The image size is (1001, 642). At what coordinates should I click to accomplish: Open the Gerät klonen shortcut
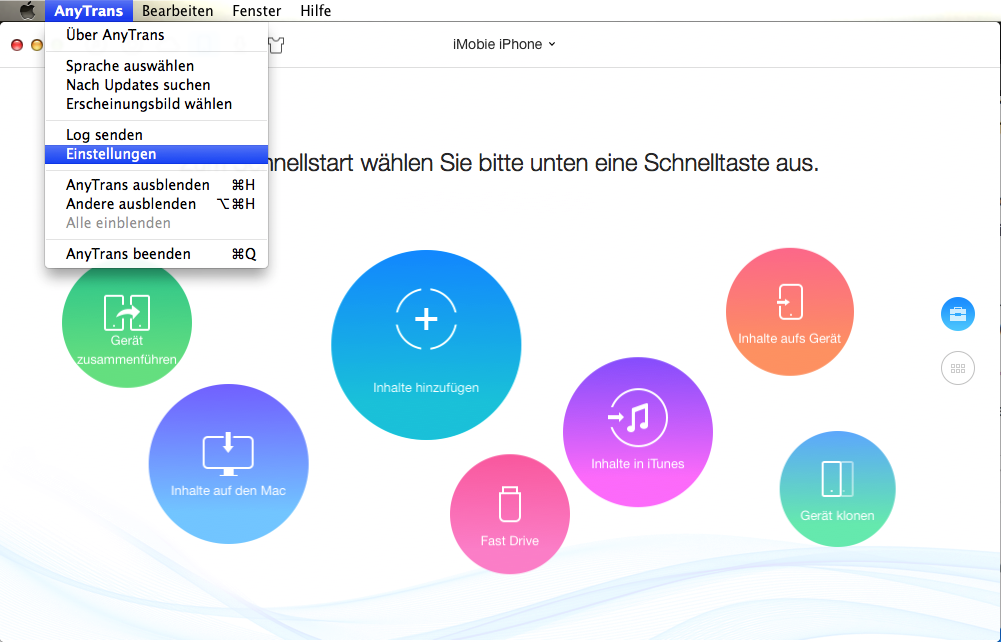[837, 489]
